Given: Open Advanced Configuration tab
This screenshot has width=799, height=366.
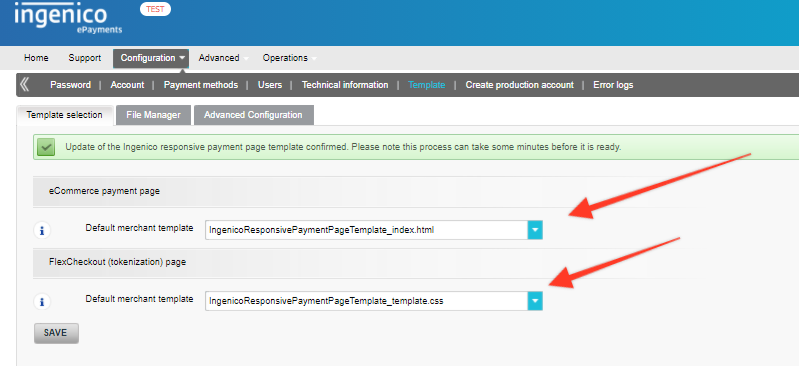Looking at the screenshot, I should pyautogui.click(x=253, y=115).
